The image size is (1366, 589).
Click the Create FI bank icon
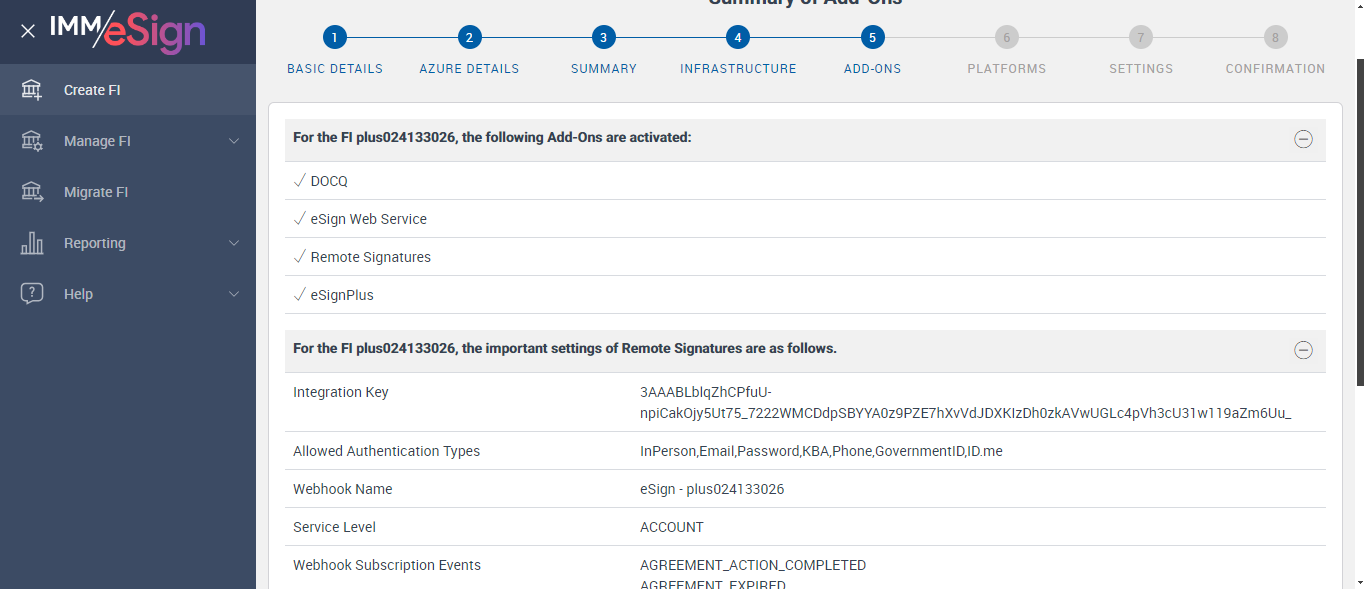pyautogui.click(x=32, y=90)
